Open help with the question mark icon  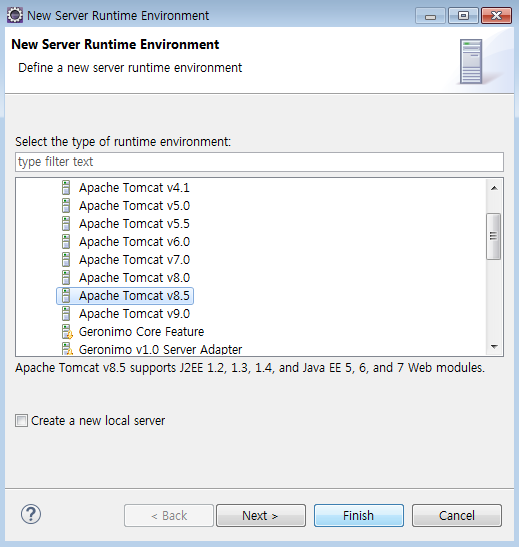[31, 514]
